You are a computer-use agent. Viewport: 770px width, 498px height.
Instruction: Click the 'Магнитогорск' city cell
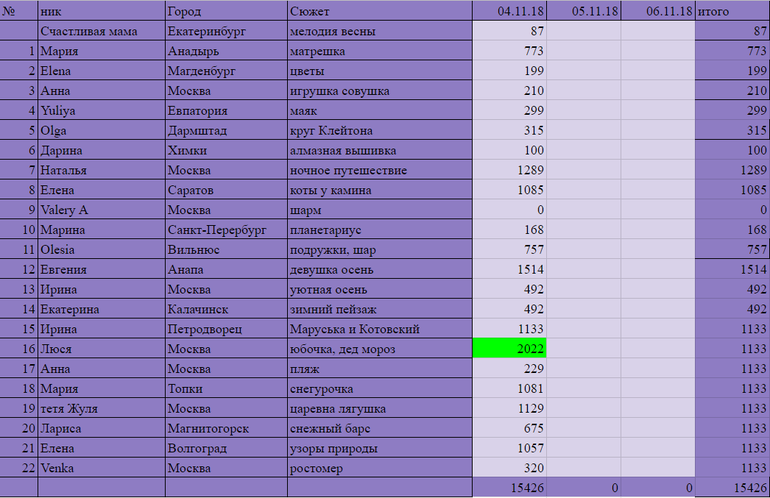click(x=226, y=428)
